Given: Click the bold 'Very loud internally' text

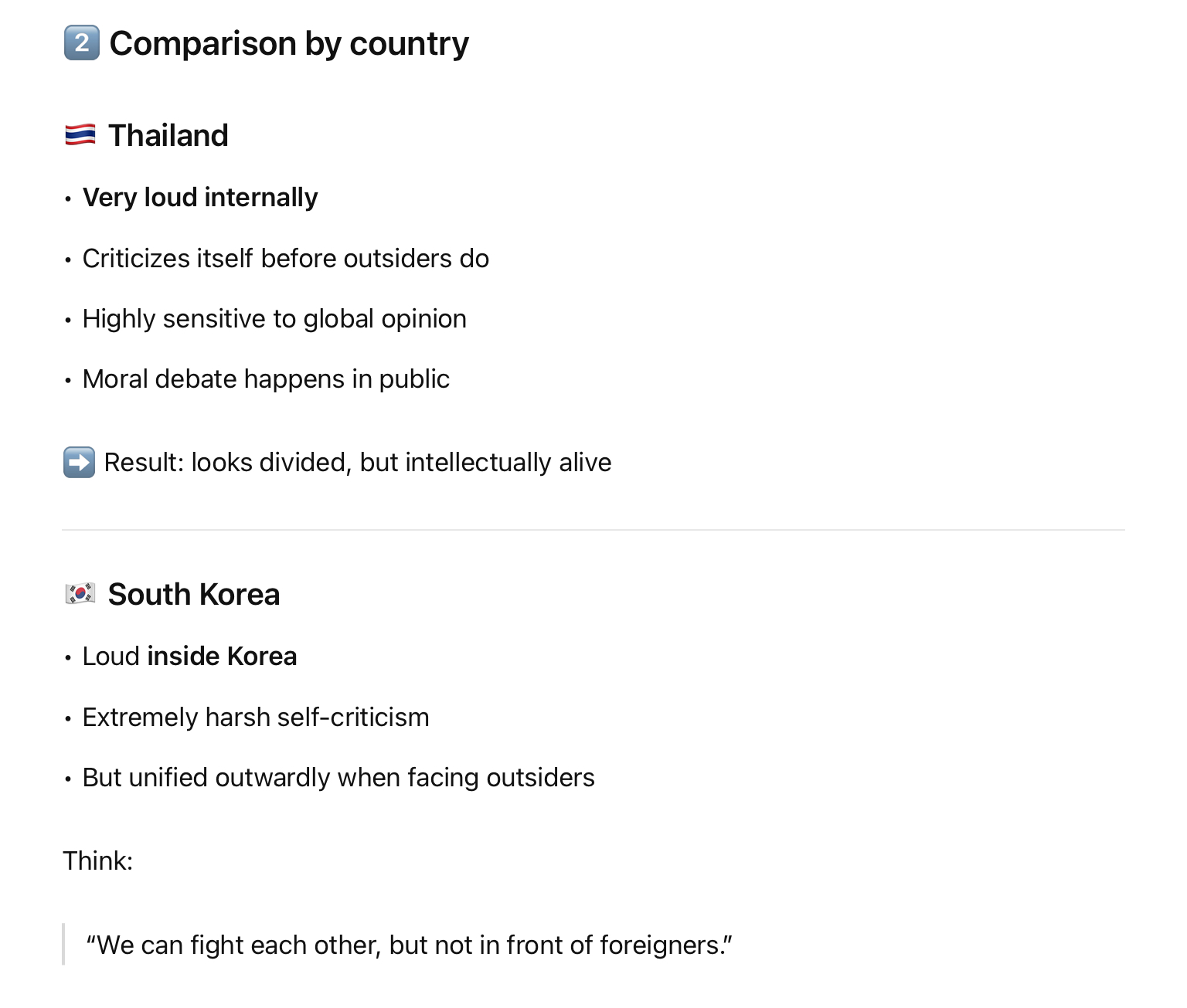Looking at the screenshot, I should tap(200, 198).
